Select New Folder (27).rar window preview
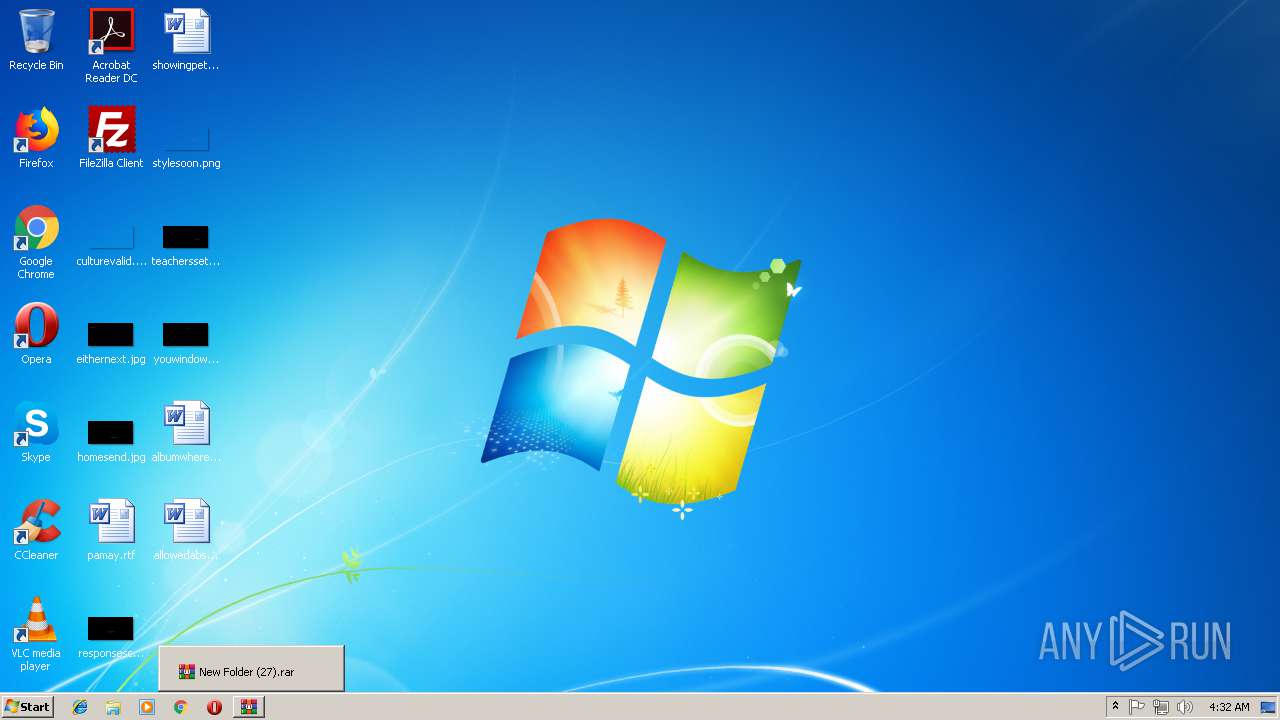The image size is (1280, 720). 251,669
